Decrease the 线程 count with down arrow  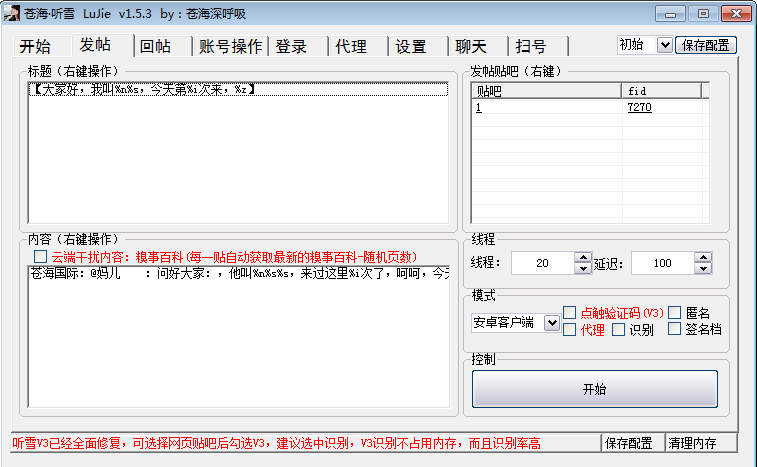tap(583, 269)
